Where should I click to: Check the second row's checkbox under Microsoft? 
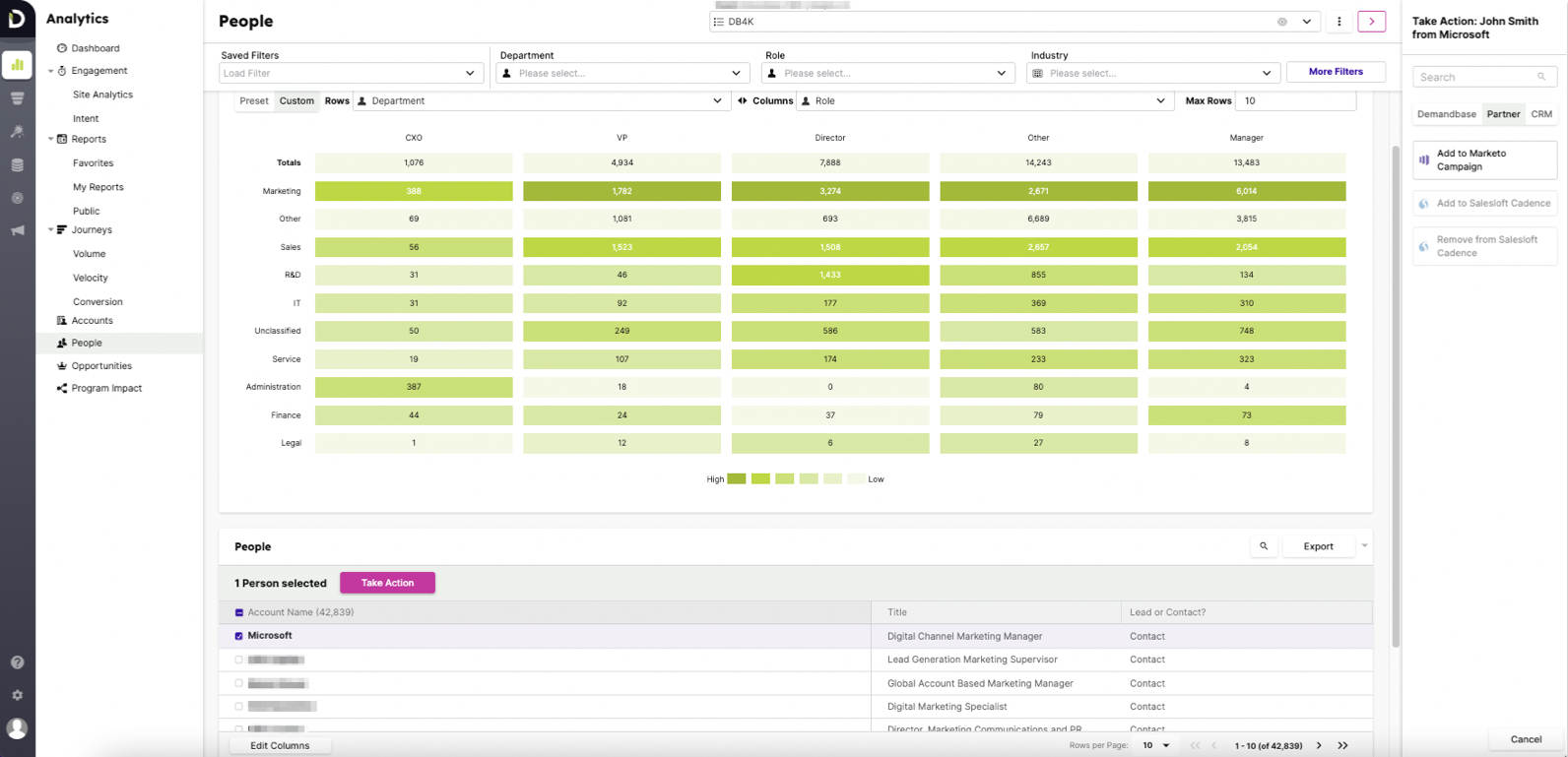coord(238,660)
